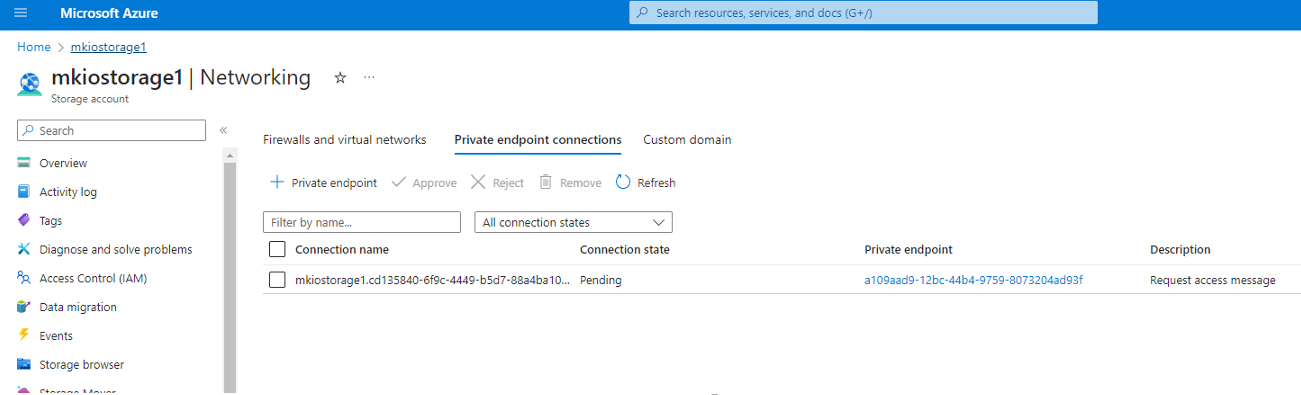Image resolution: width=1301 pixels, height=395 pixels.
Task: Click the Activity log icon
Action: click(24, 192)
